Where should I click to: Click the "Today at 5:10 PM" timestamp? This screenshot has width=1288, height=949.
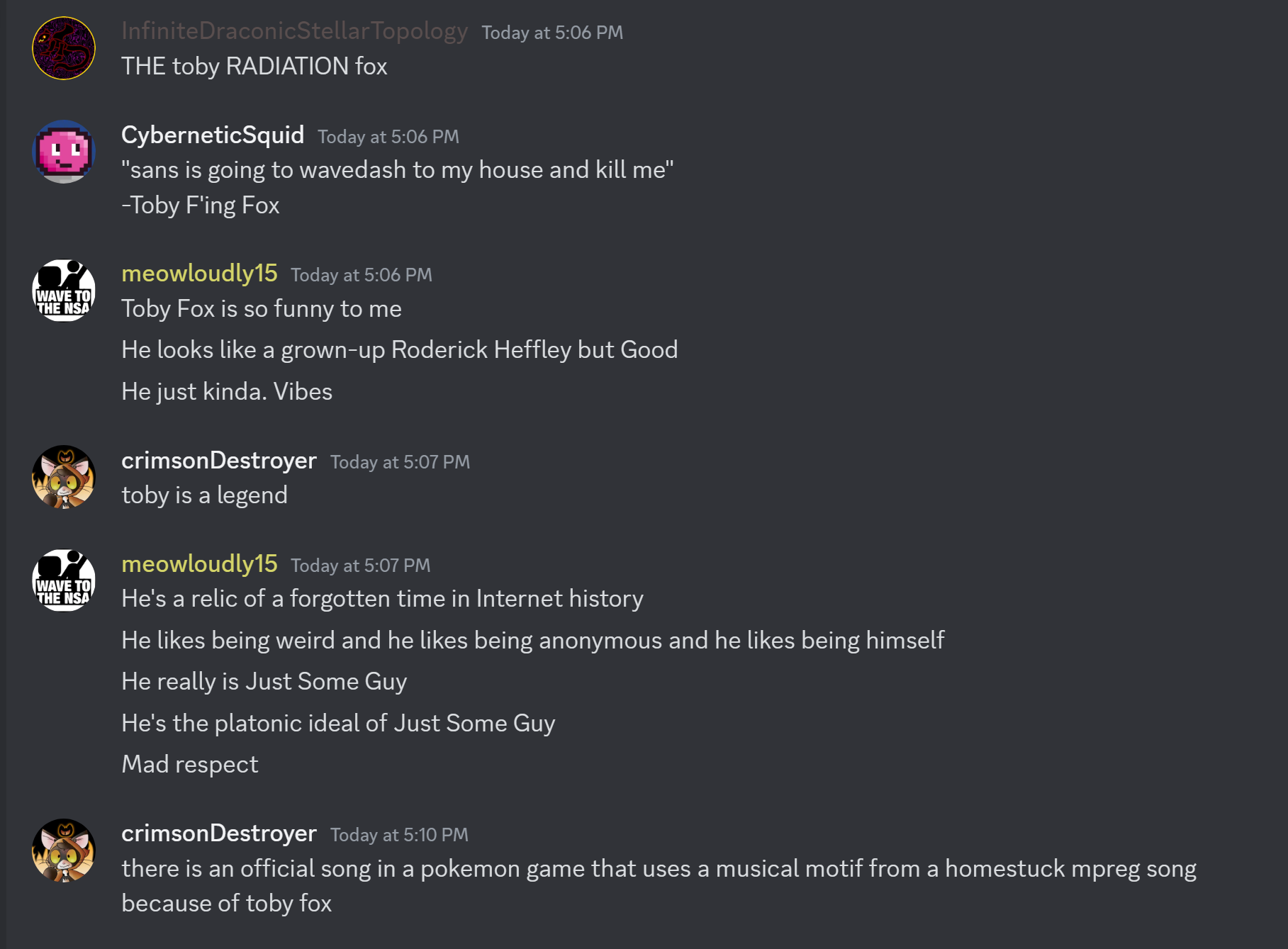[x=399, y=835]
